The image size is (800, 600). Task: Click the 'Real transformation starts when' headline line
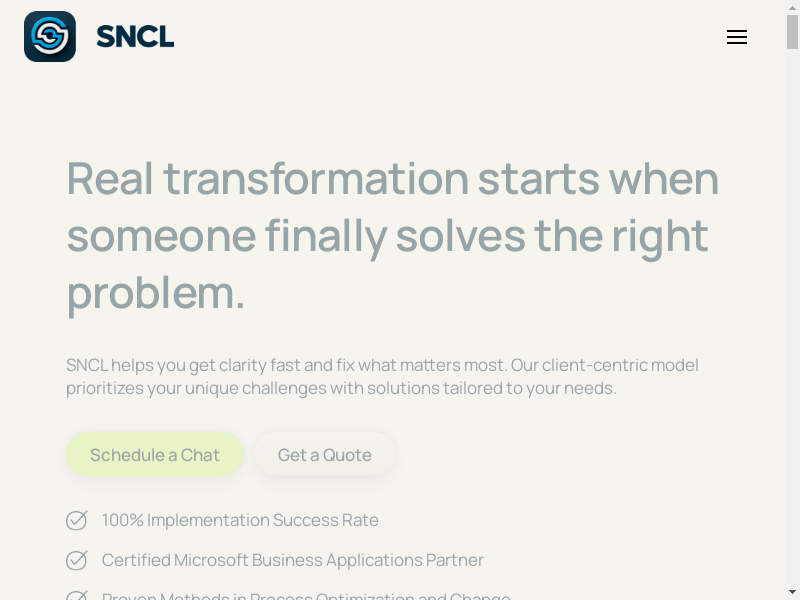pos(392,179)
